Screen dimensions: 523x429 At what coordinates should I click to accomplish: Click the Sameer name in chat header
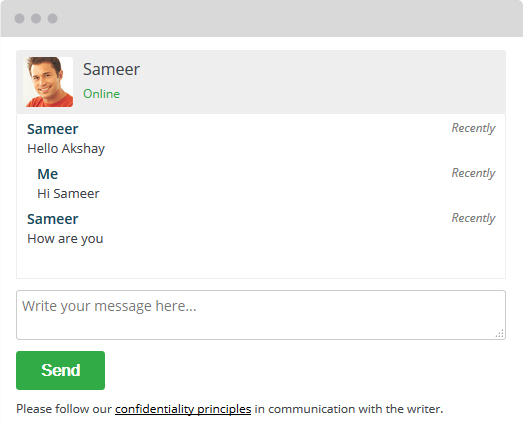pos(111,69)
